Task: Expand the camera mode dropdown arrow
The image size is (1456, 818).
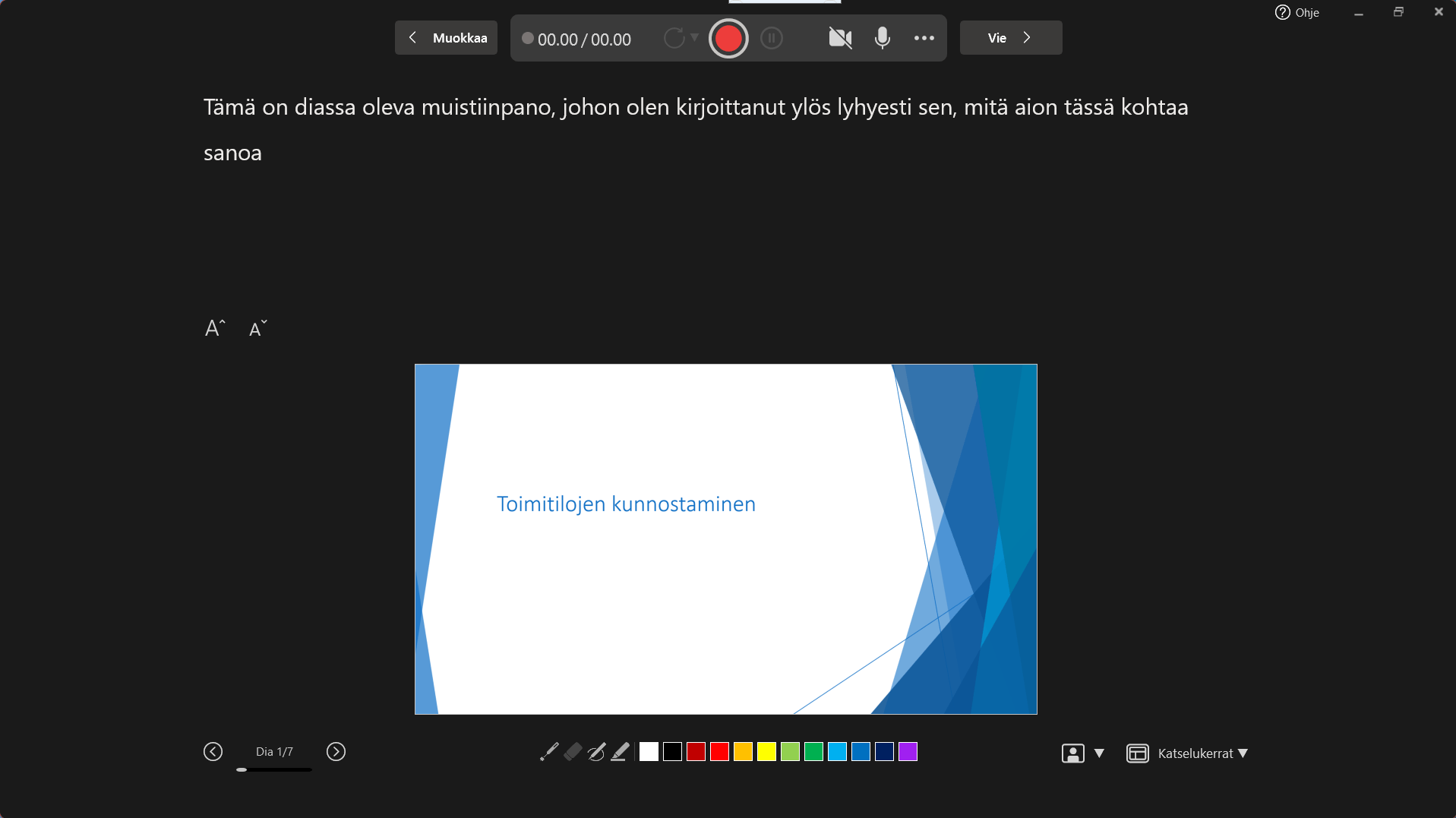Action: tap(1099, 753)
